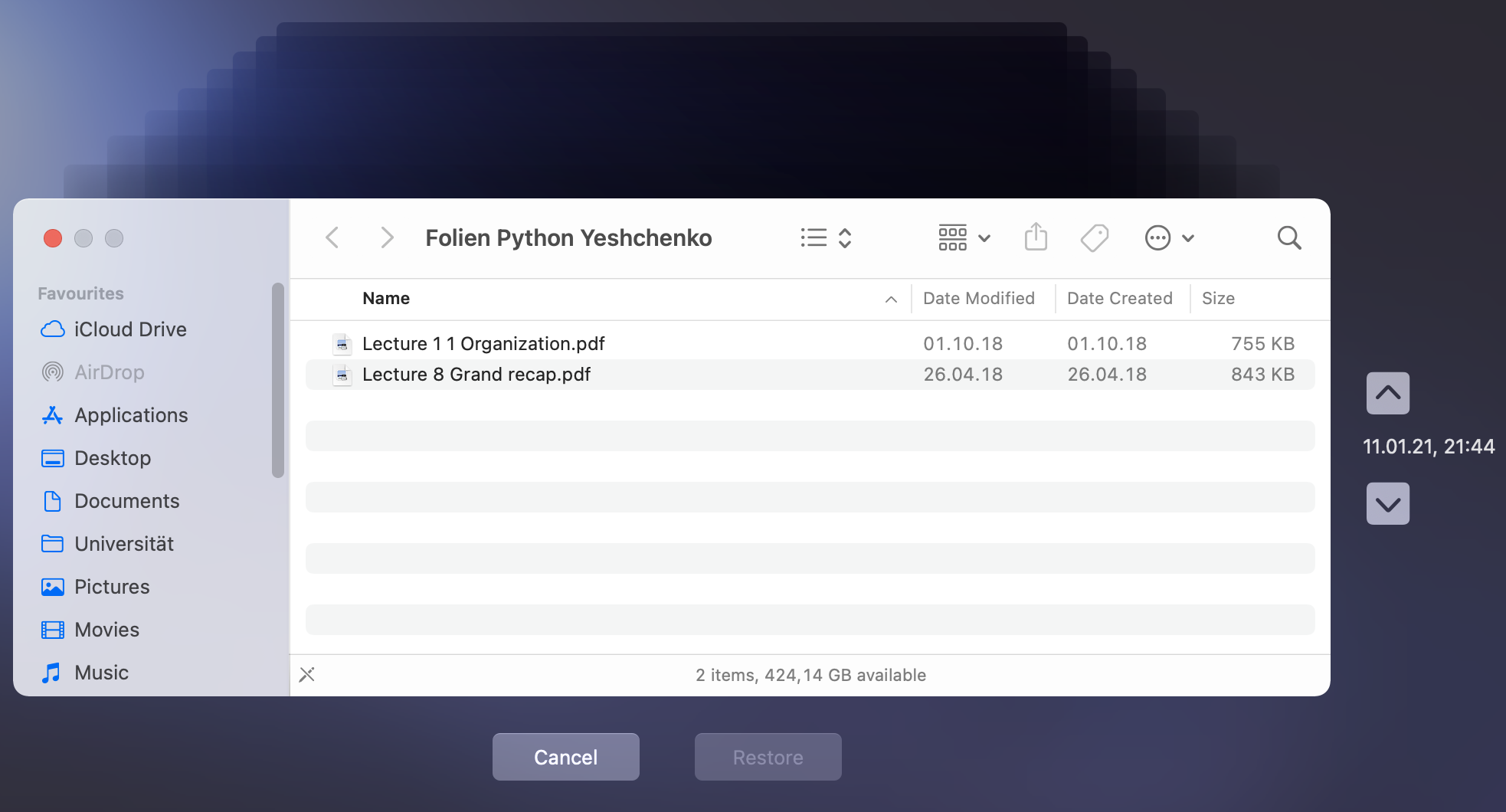Click the status text '2 items, 424,14 GB available'
Viewport: 1506px width, 812px height.
pyautogui.click(x=810, y=675)
